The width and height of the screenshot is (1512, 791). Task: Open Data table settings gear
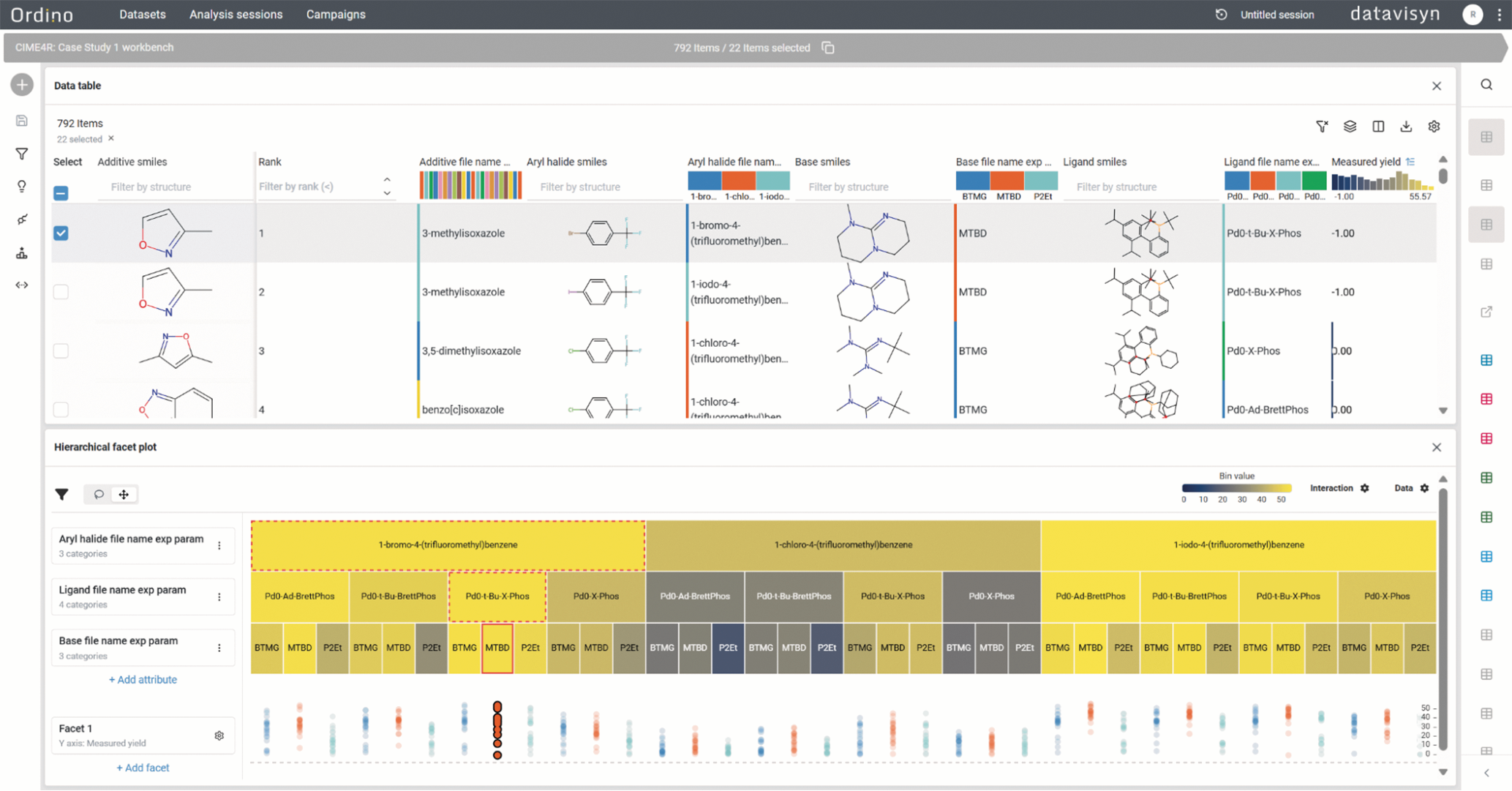coord(1434,127)
